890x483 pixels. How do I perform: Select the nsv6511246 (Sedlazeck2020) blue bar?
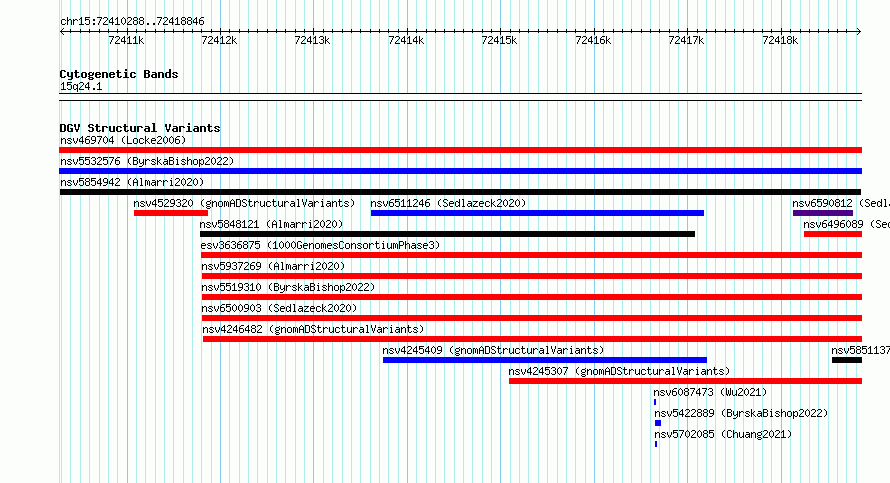[537, 213]
